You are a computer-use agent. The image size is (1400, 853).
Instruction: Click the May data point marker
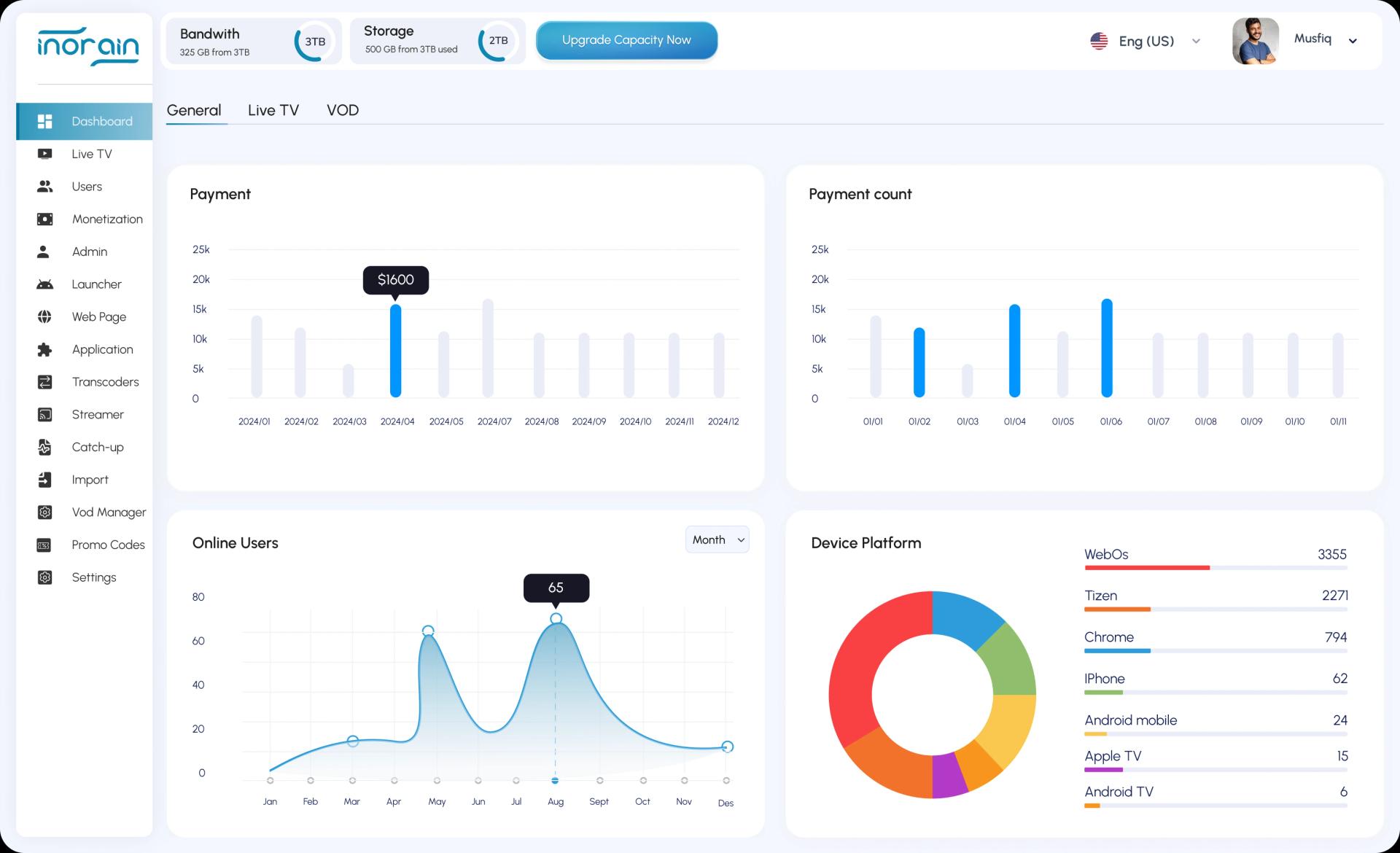coord(428,631)
